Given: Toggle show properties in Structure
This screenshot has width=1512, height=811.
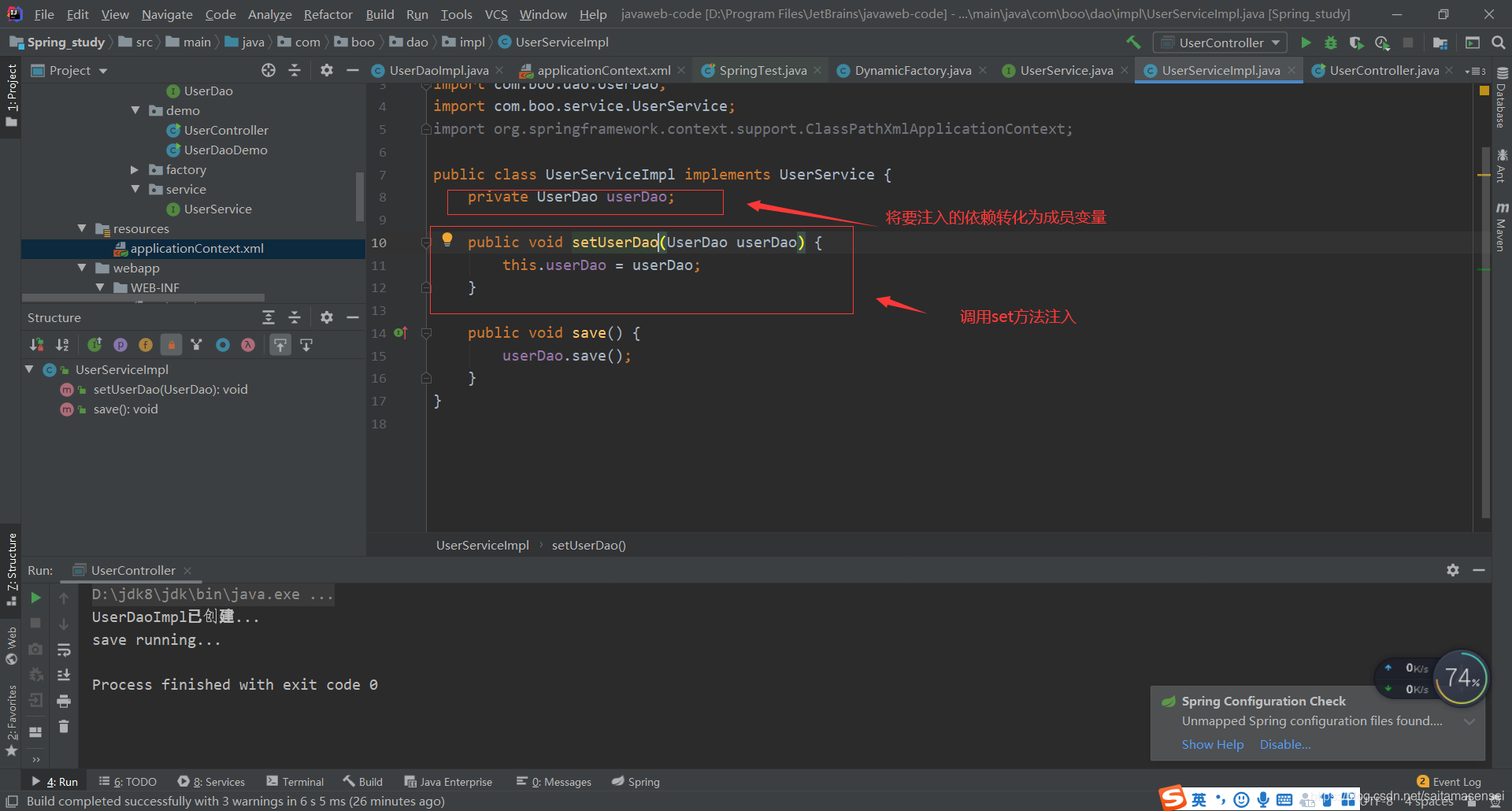Looking at the screenshot, I should point(120,345).
